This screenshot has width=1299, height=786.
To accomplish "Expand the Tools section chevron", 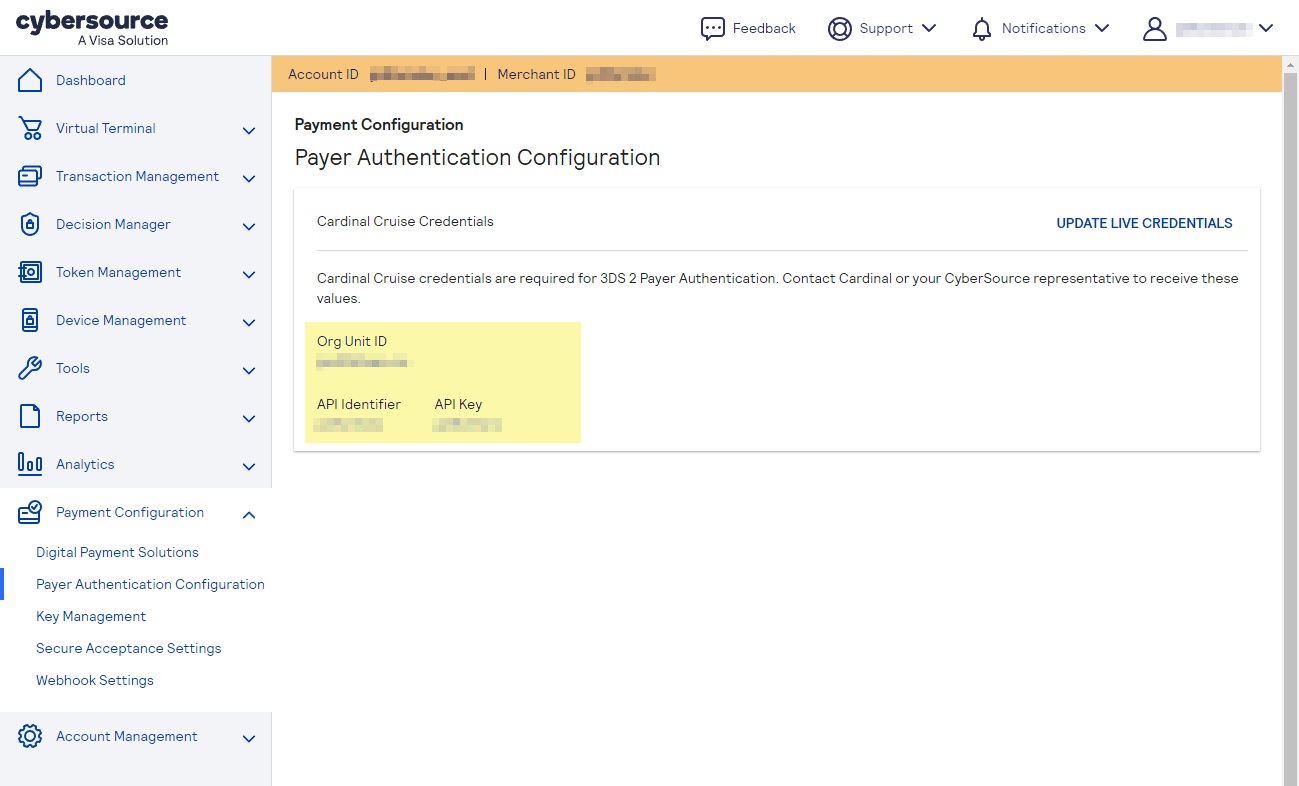I will coord(249,370).
